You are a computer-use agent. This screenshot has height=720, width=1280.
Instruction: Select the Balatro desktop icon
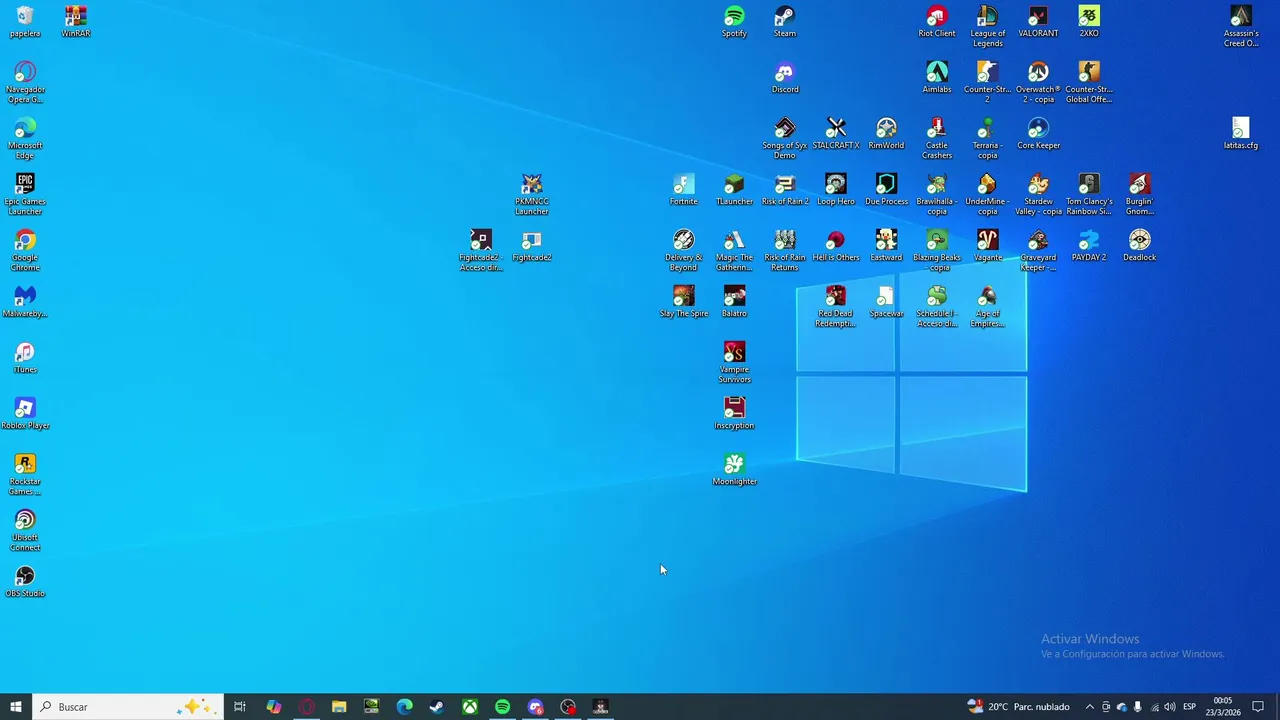pyautogui.click(x=734, y=302)
